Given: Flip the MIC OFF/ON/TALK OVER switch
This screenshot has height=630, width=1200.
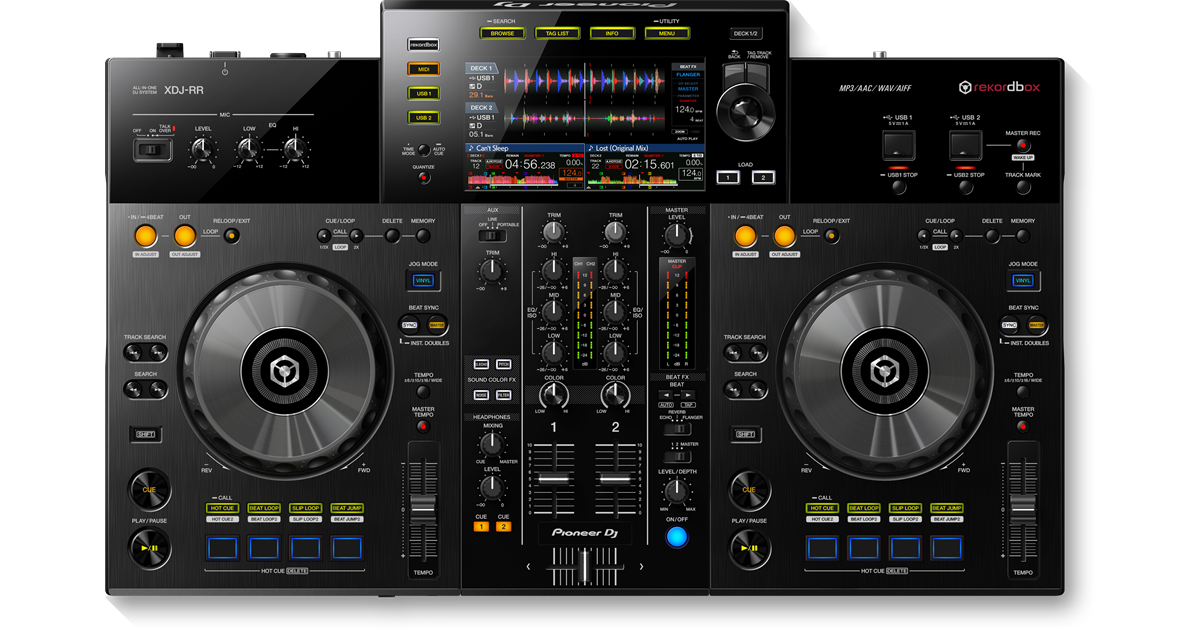Looking at the screenshot, I should [x=153, y=150].
